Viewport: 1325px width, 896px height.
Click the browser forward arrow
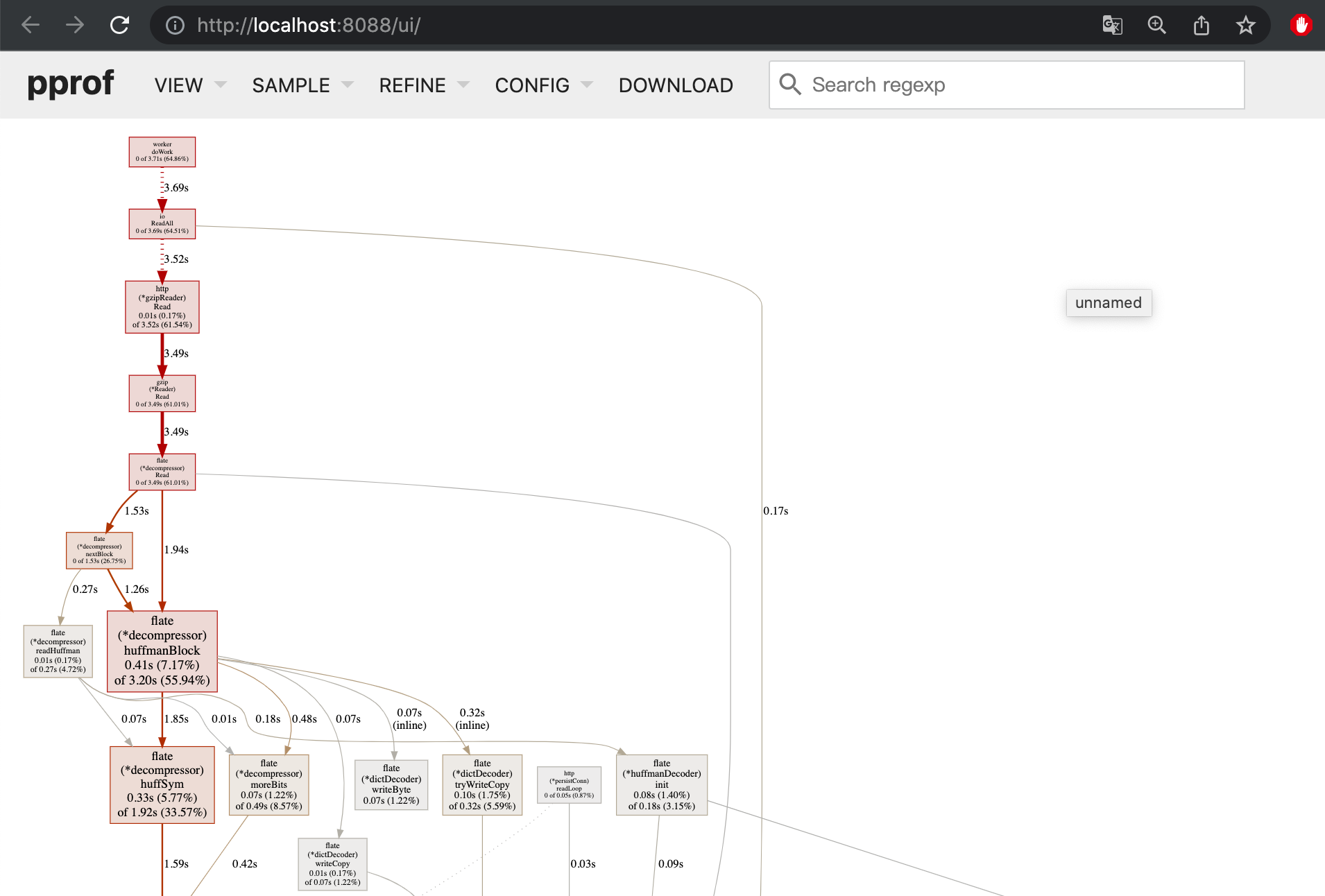(75, 26)
